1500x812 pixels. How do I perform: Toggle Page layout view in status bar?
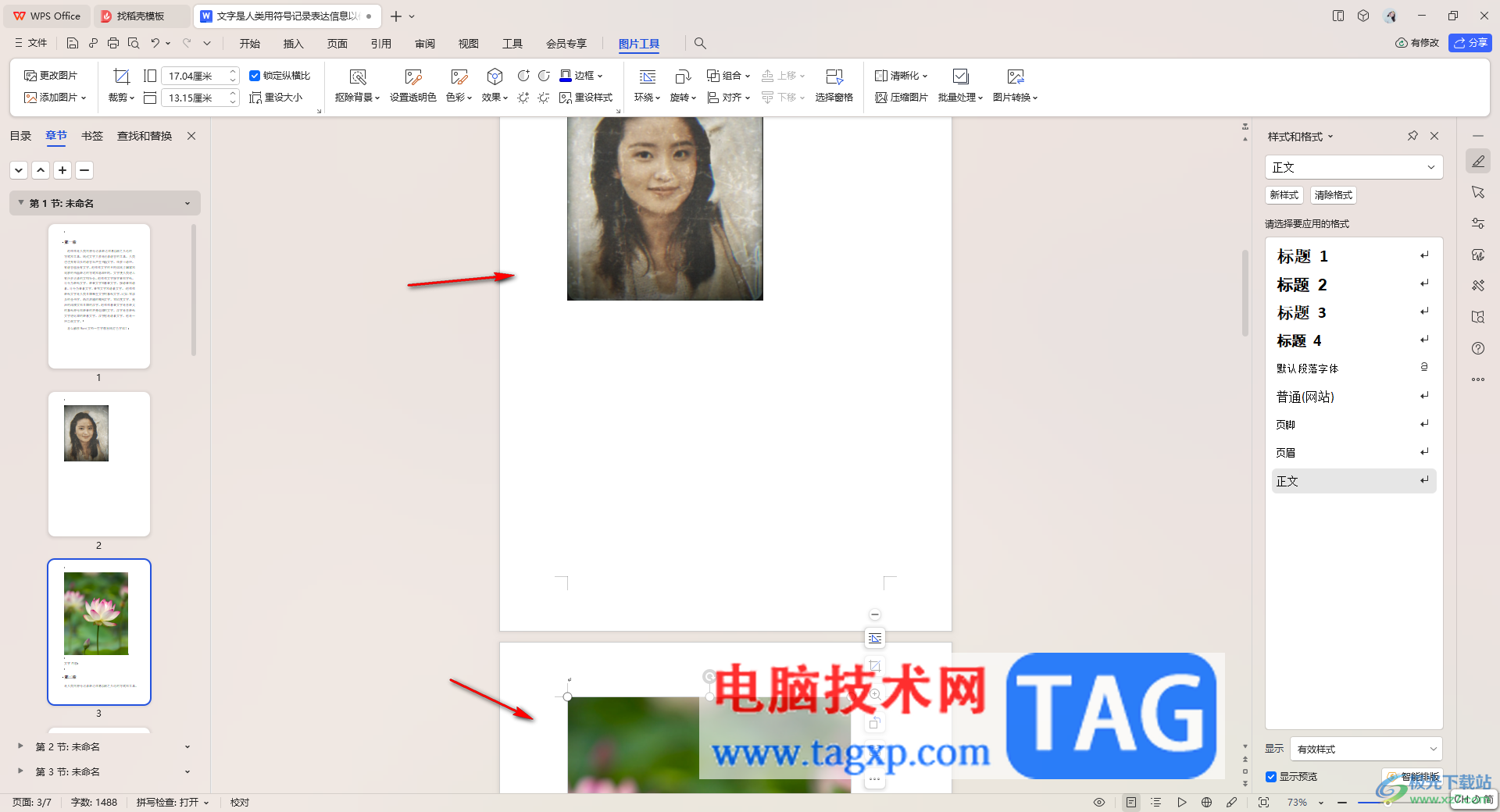1131,802
